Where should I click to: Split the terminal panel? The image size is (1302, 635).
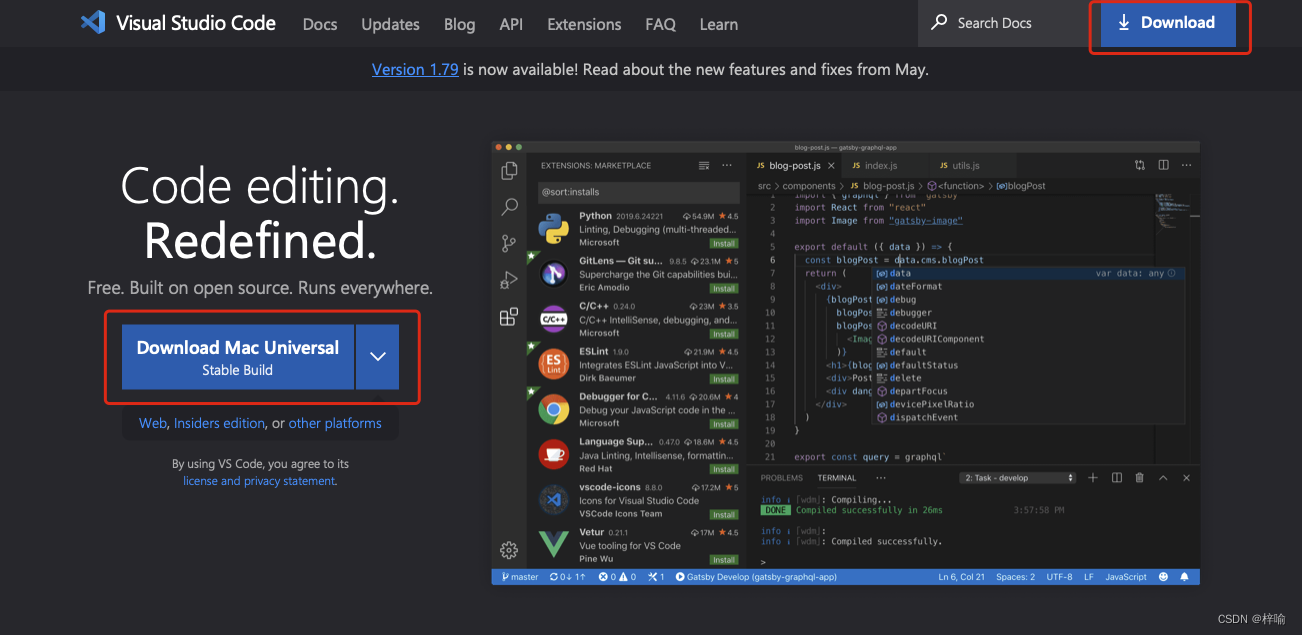point(1117,478)
